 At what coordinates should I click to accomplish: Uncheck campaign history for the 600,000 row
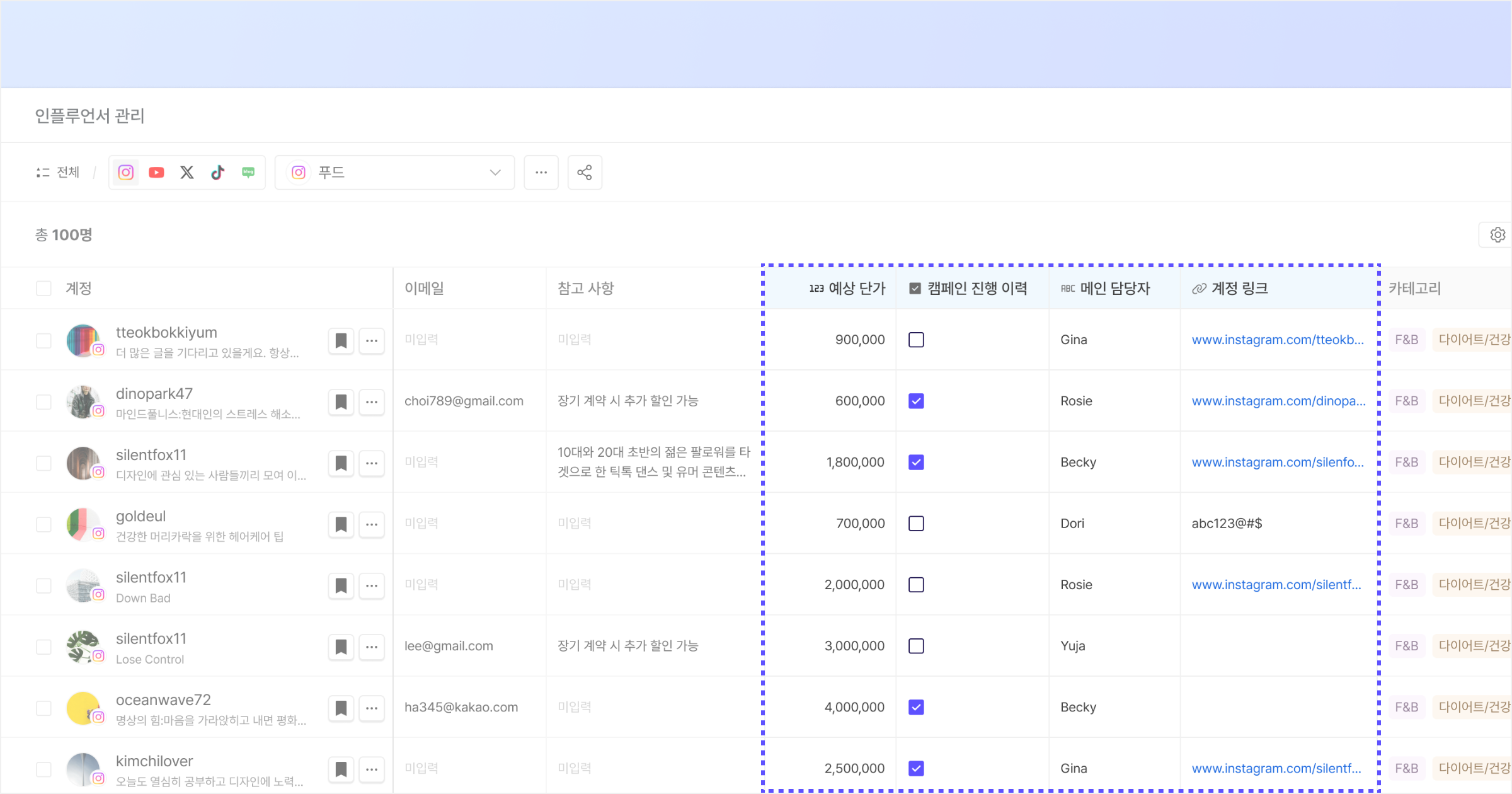tap(916, 401)
